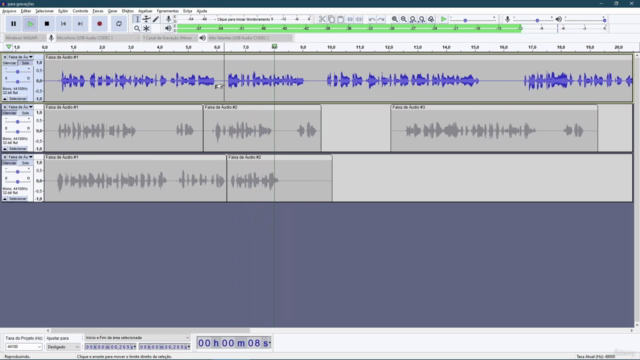Open the Windows WASAPI audio host dropdown
This screenshot has height=360, width=640.
[25, 38]
